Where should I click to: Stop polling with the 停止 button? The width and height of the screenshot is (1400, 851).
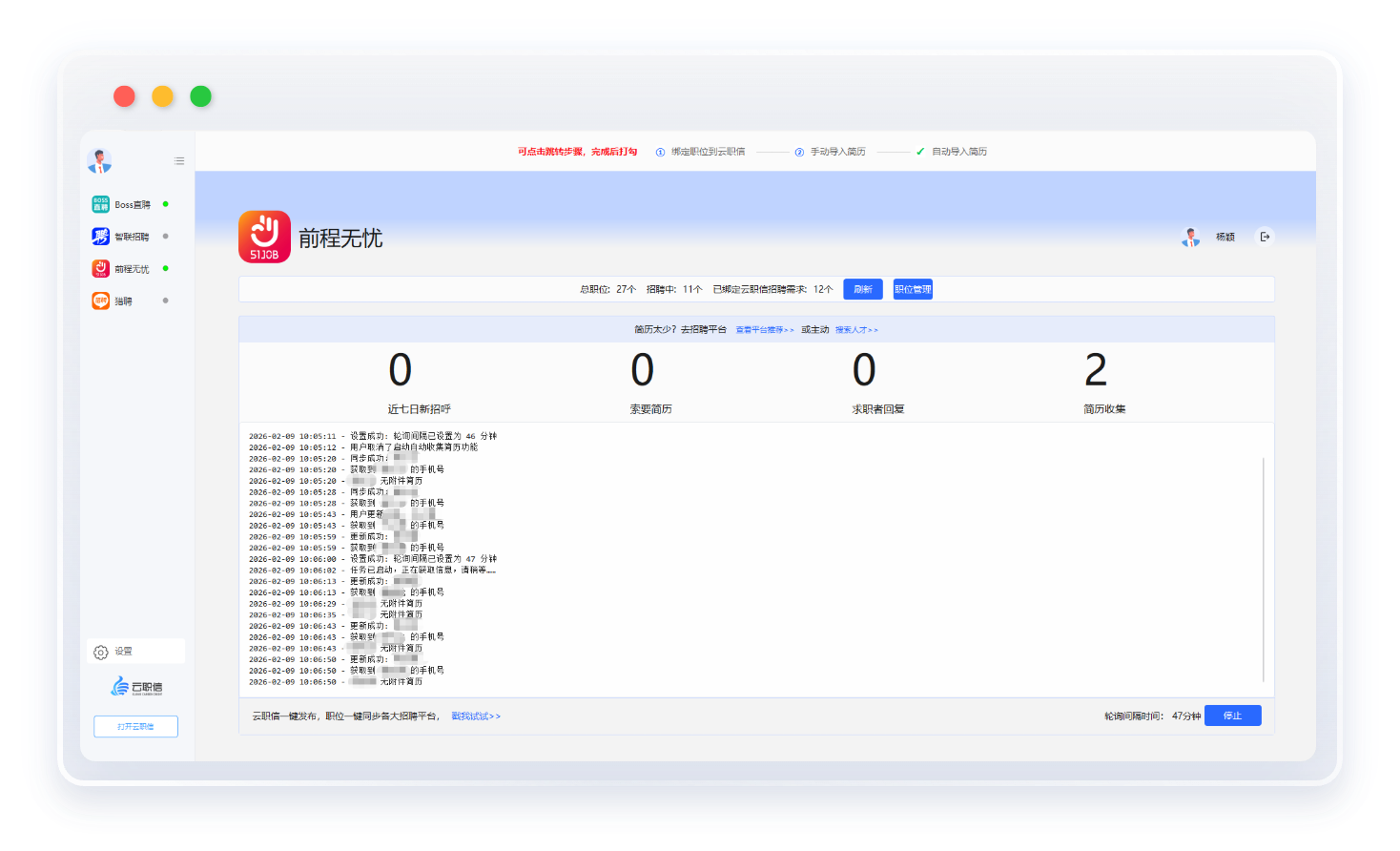click(1232, 716)
